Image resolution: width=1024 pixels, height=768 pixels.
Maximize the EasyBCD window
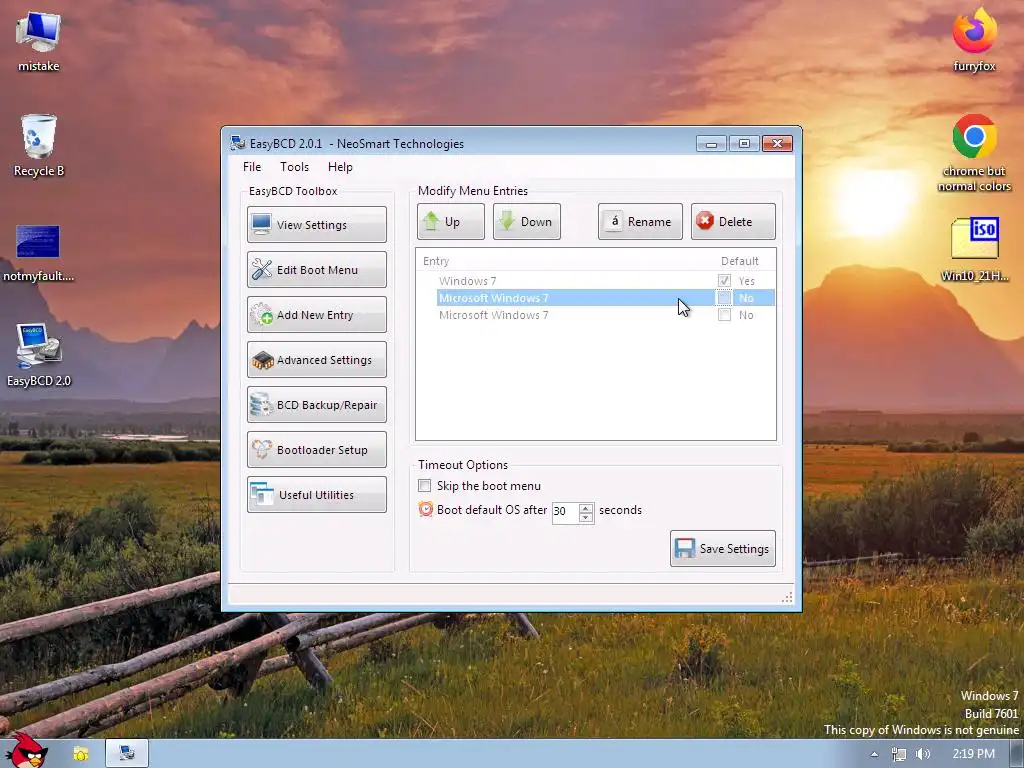pos(744,144)
